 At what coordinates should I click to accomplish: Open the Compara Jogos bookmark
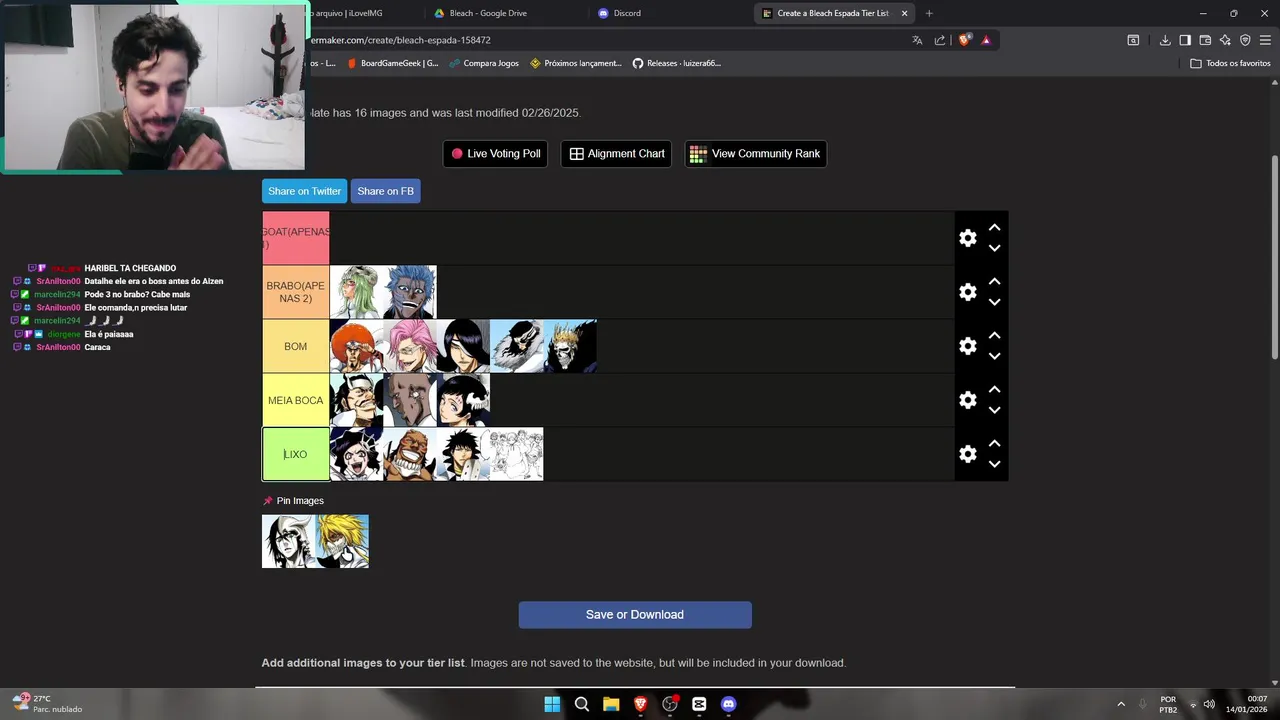(484, 63)
